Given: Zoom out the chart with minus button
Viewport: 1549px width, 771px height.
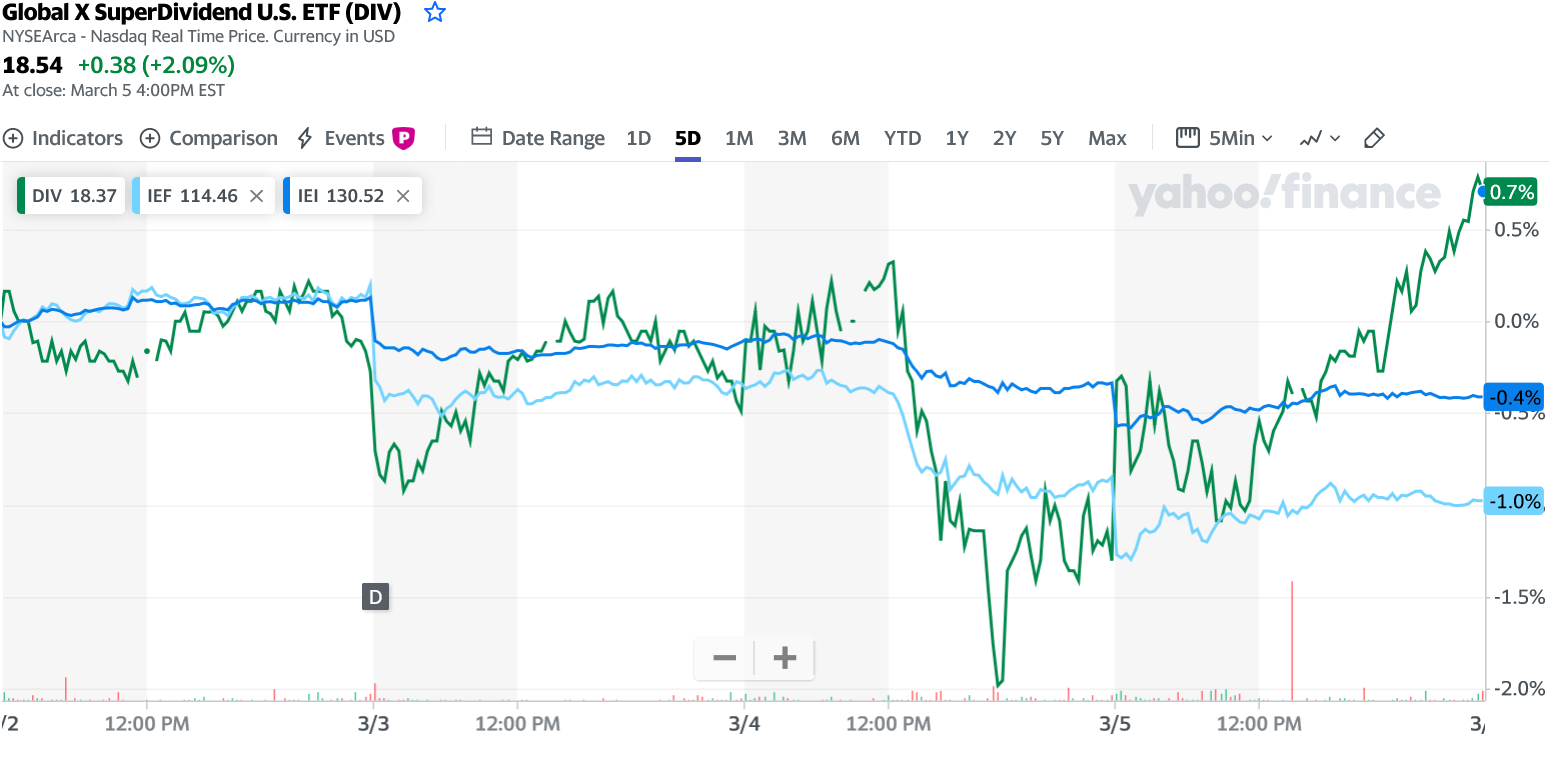Looking at the screenshot, I should point(725,658).
